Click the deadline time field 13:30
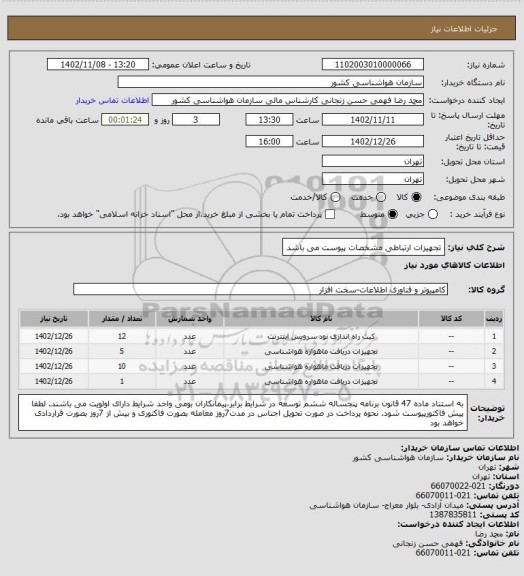The width and height of the screenshot is (524, 576). tap(269, 120)
